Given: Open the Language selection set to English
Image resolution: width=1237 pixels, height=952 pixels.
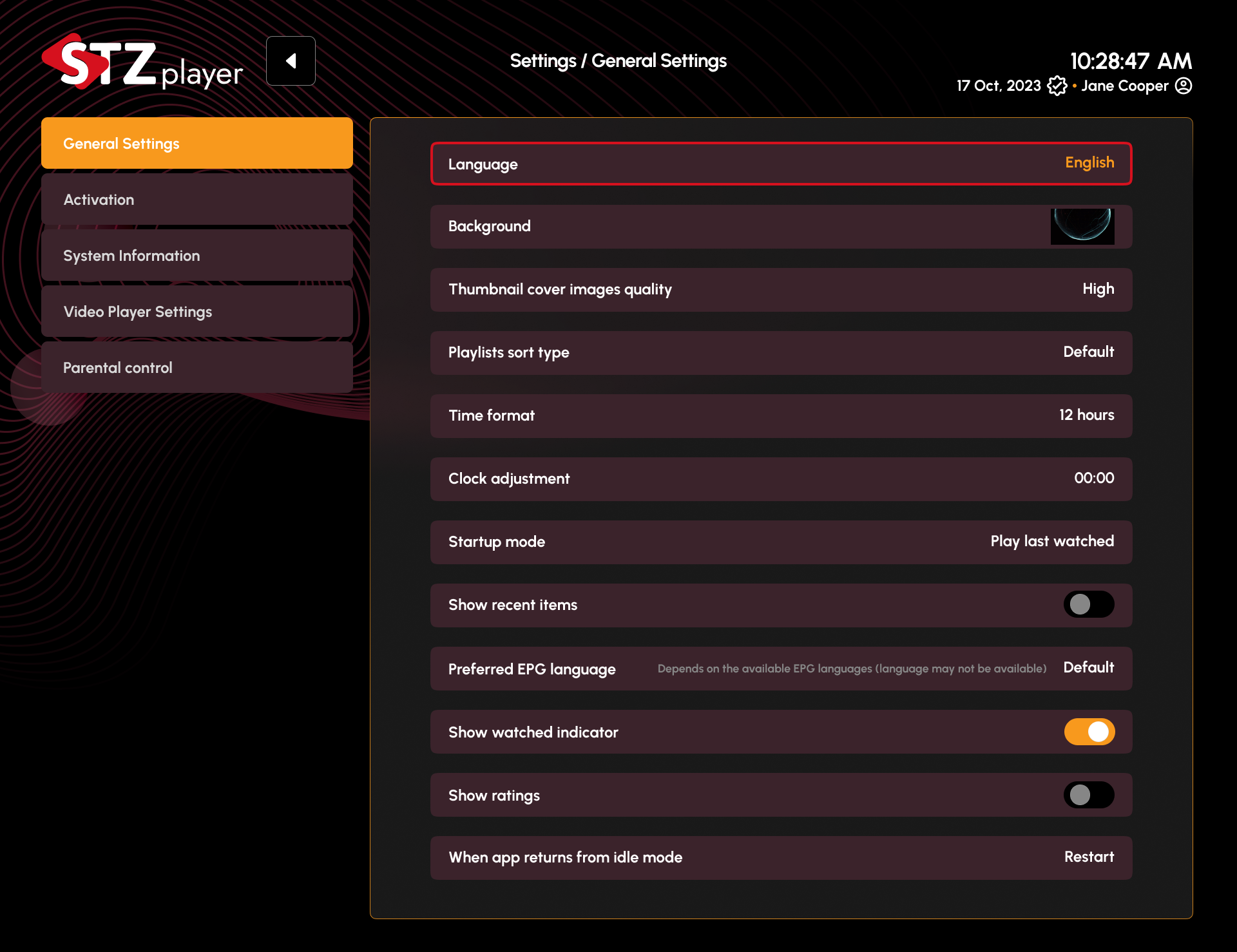Looking at the screenshot, I should click(x=781, y=164).
